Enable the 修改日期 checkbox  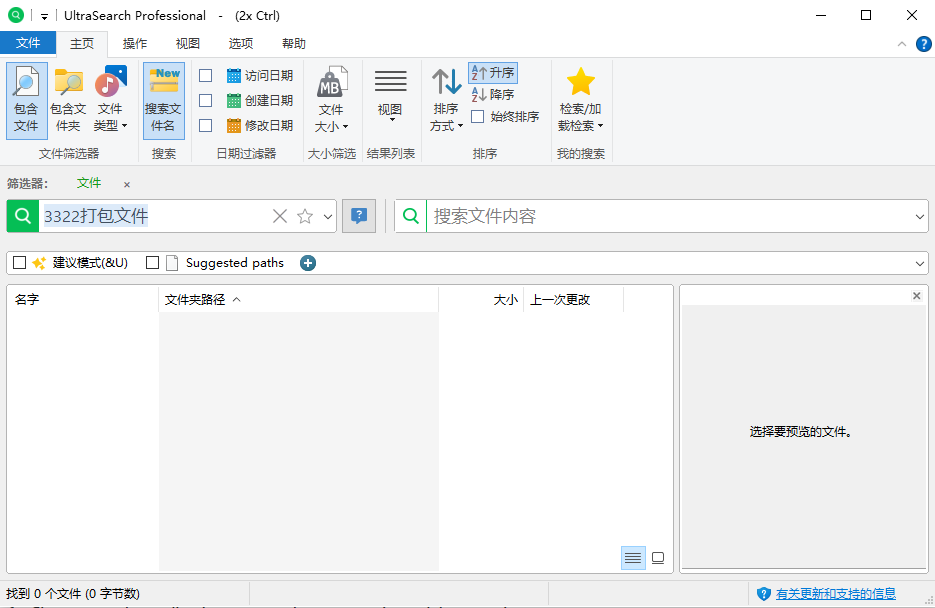point(206,126)
